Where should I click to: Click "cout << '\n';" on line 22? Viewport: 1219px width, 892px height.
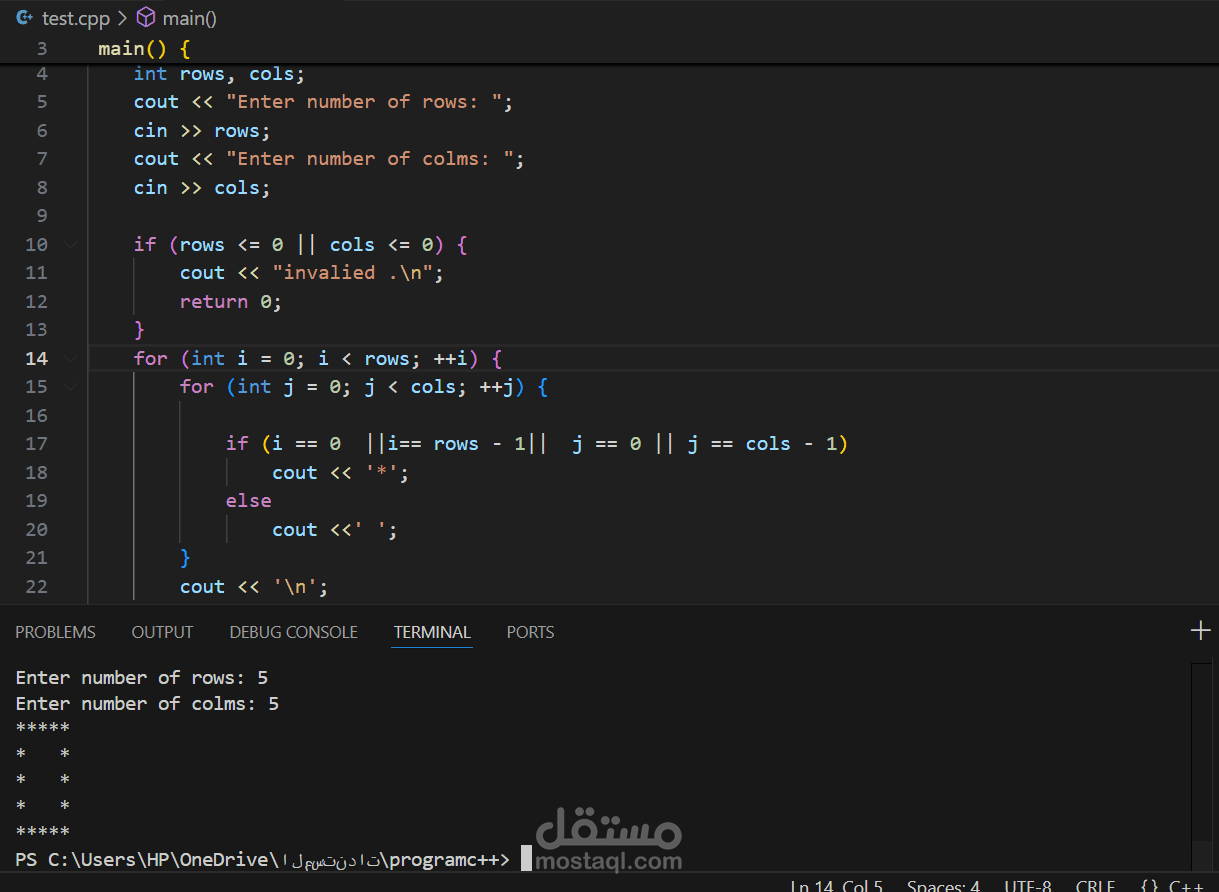(x=254, y=586)
